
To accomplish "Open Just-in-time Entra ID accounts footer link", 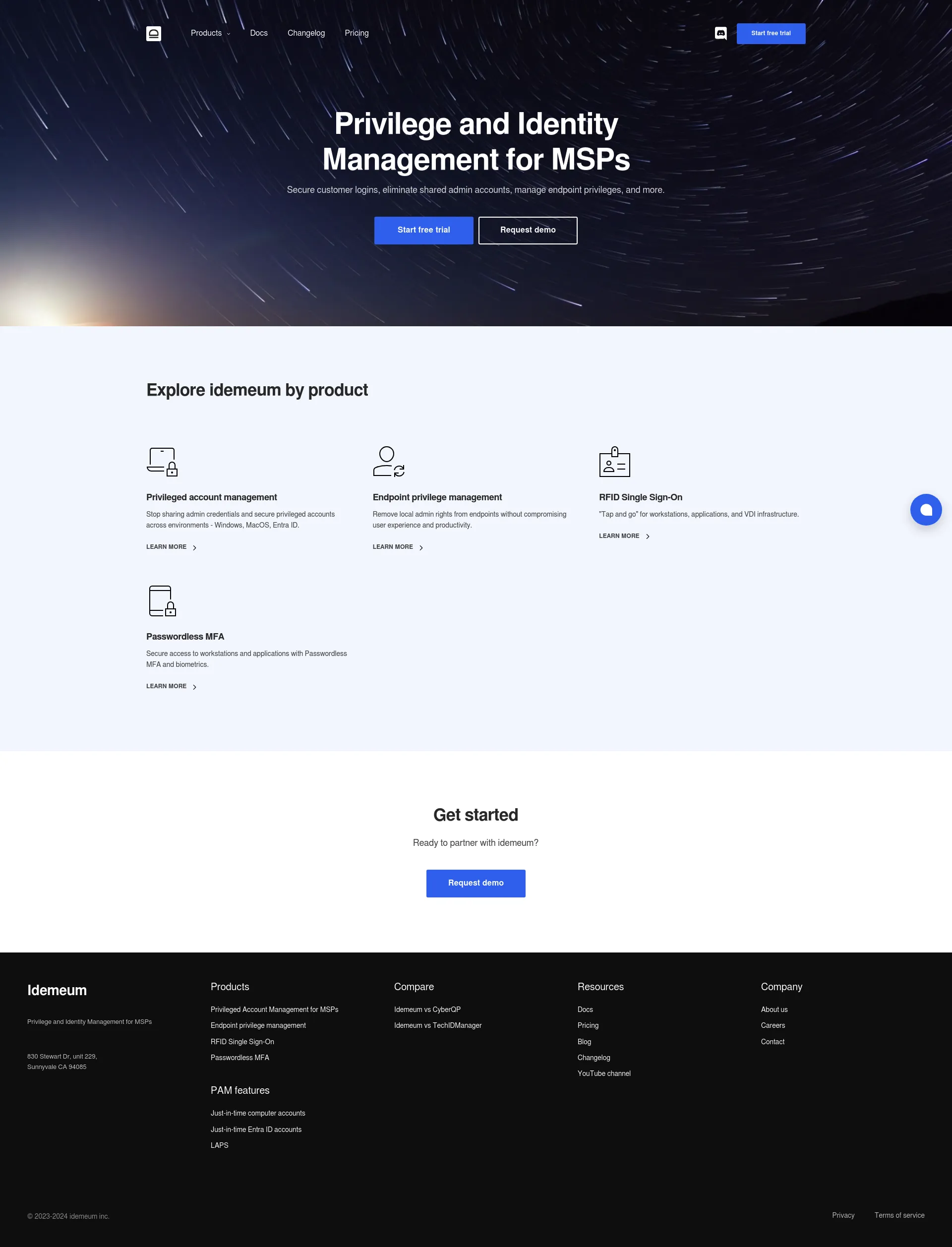I will click(x=256, y=1129).
